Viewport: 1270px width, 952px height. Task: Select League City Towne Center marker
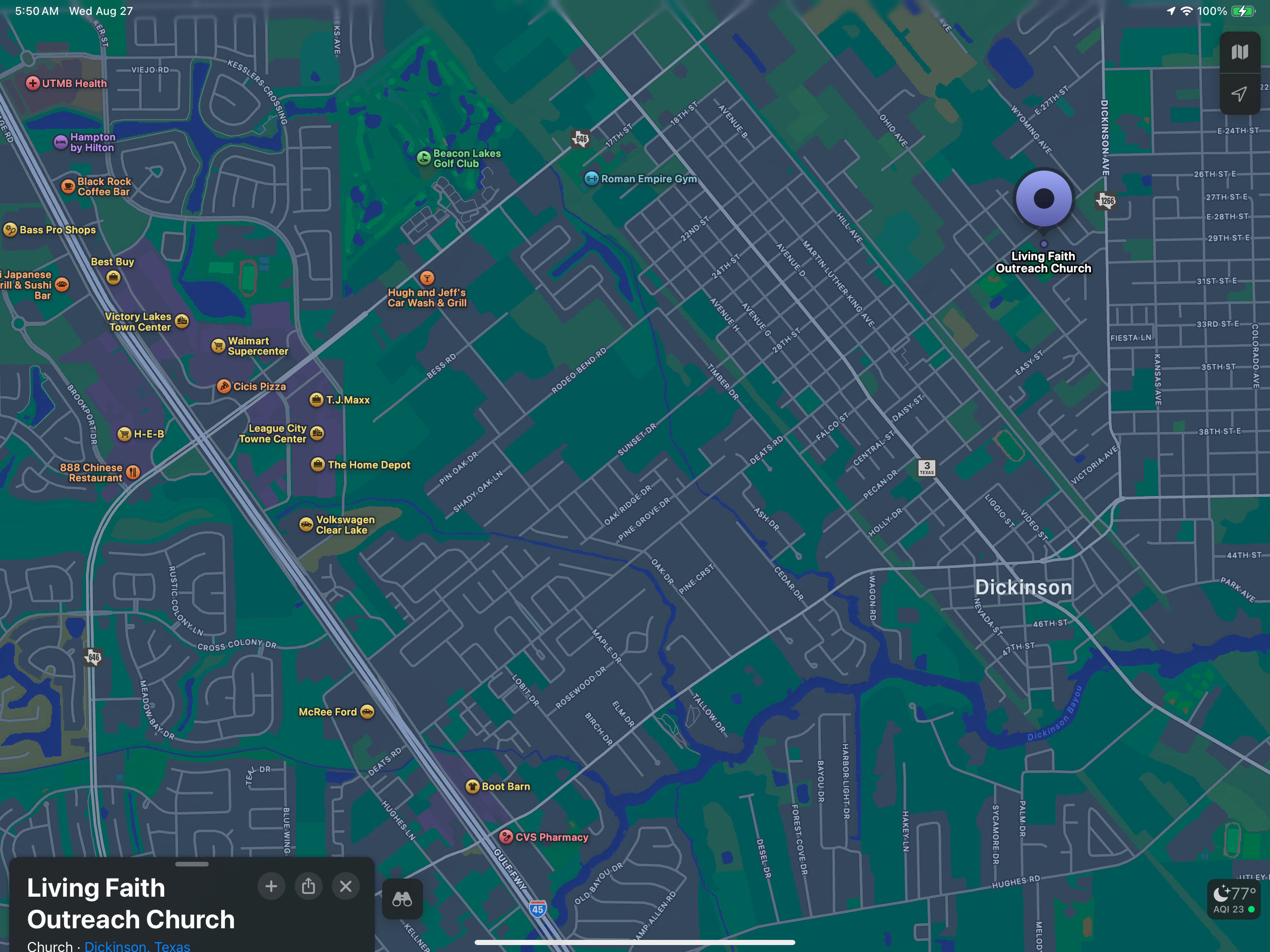pos(317,433)
